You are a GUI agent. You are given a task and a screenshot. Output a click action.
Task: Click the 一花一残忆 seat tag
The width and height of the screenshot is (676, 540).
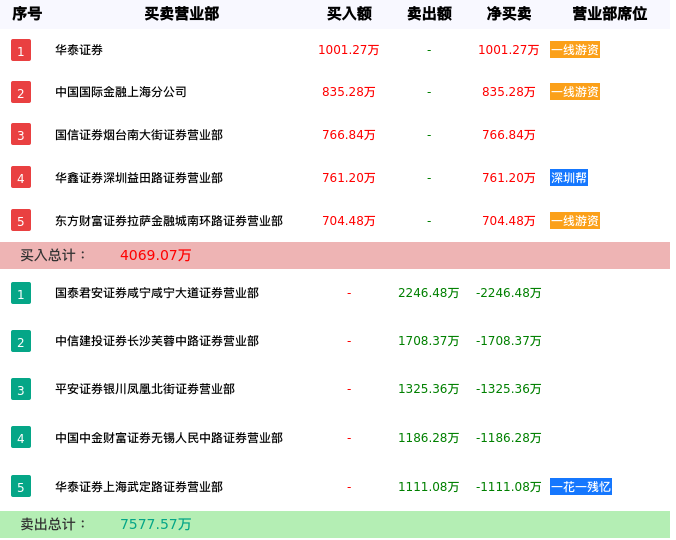tap(581, 487)
